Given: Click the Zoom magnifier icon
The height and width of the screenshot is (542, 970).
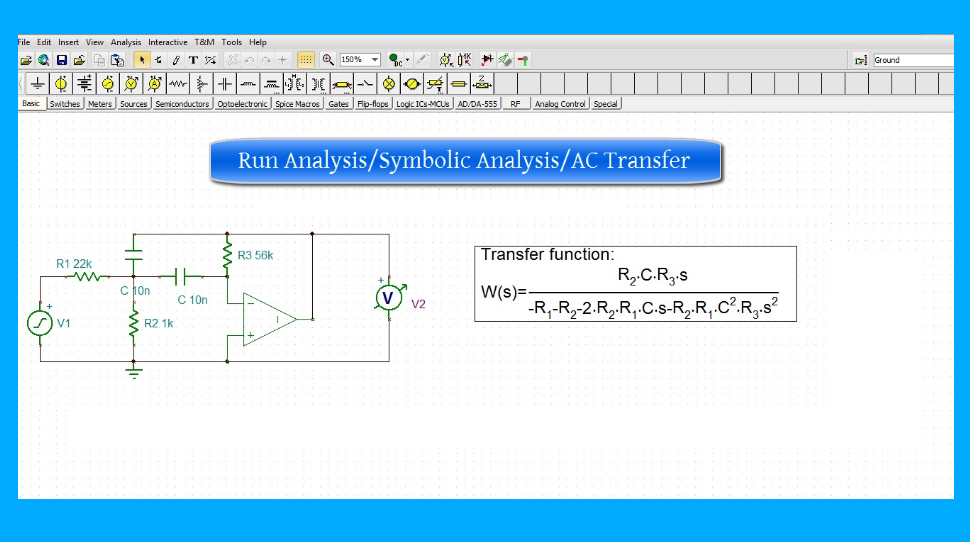Looking at the screenshot, I should point(328,60).
